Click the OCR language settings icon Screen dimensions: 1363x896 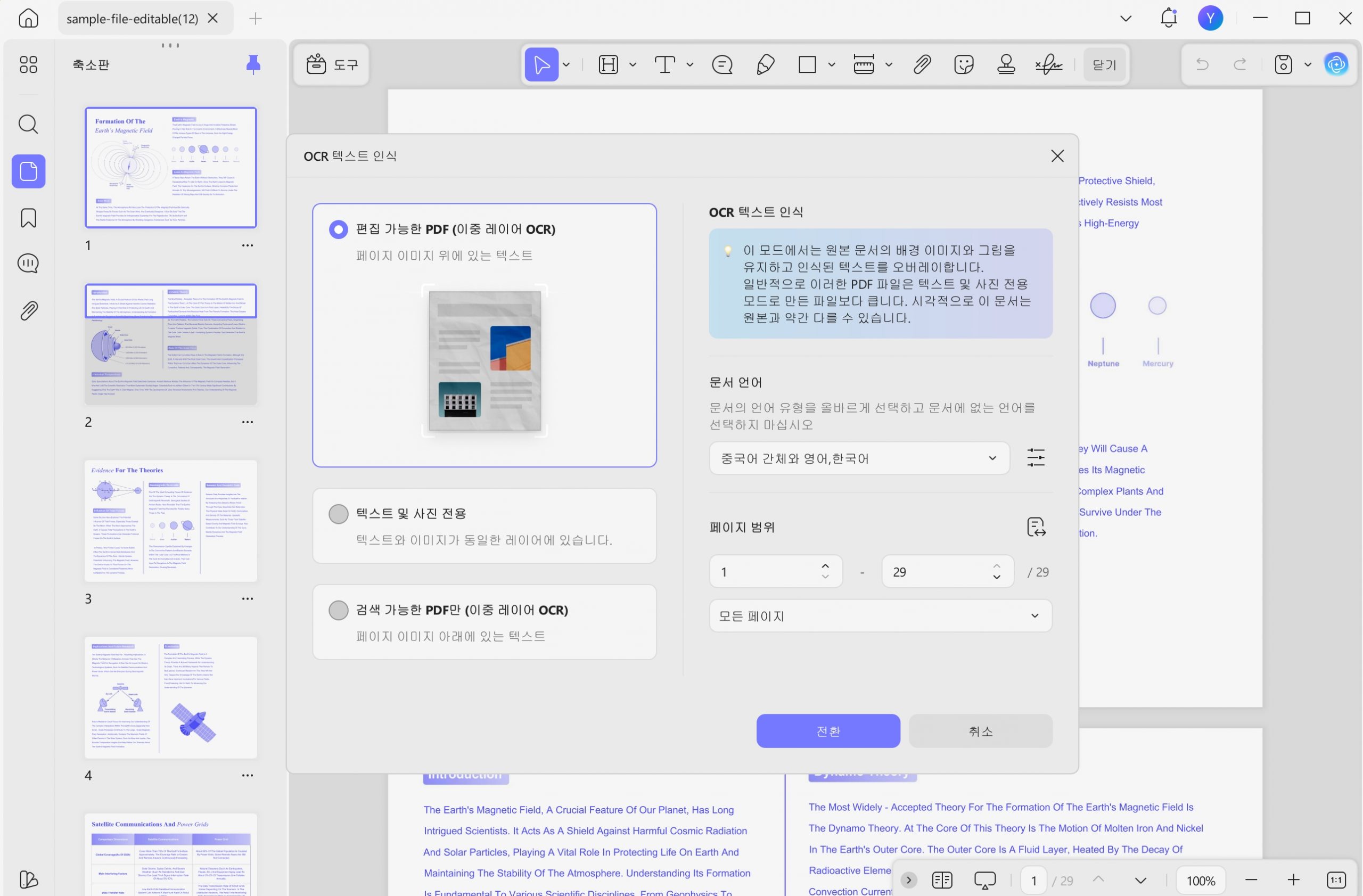(1036, 457)
